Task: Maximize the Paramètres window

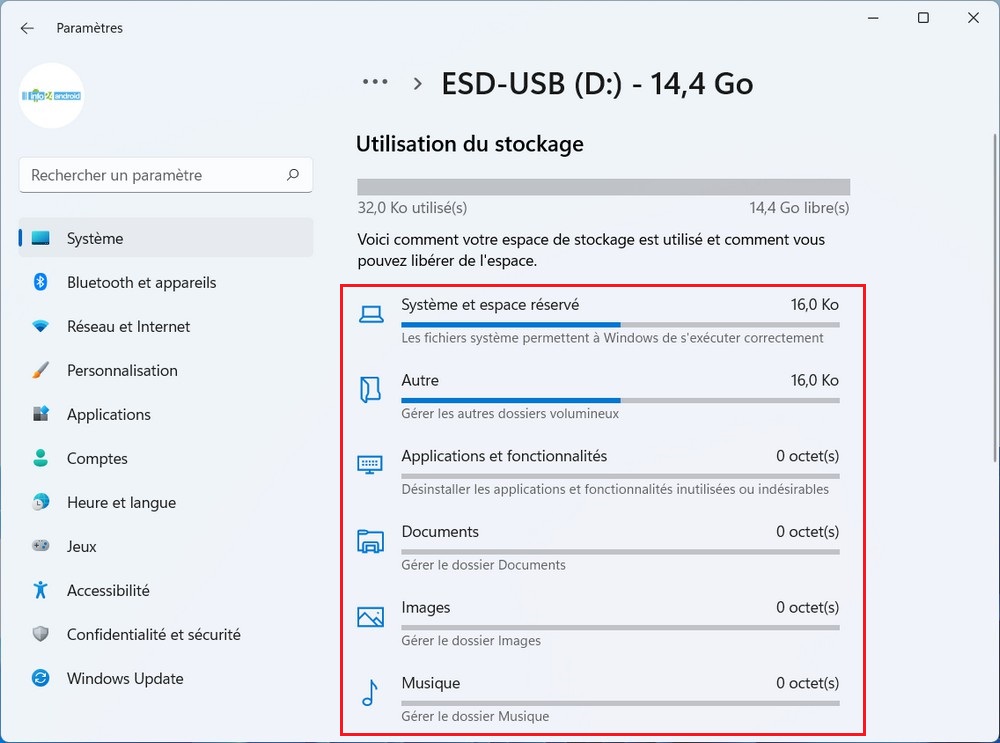Action: pos(923,18)
